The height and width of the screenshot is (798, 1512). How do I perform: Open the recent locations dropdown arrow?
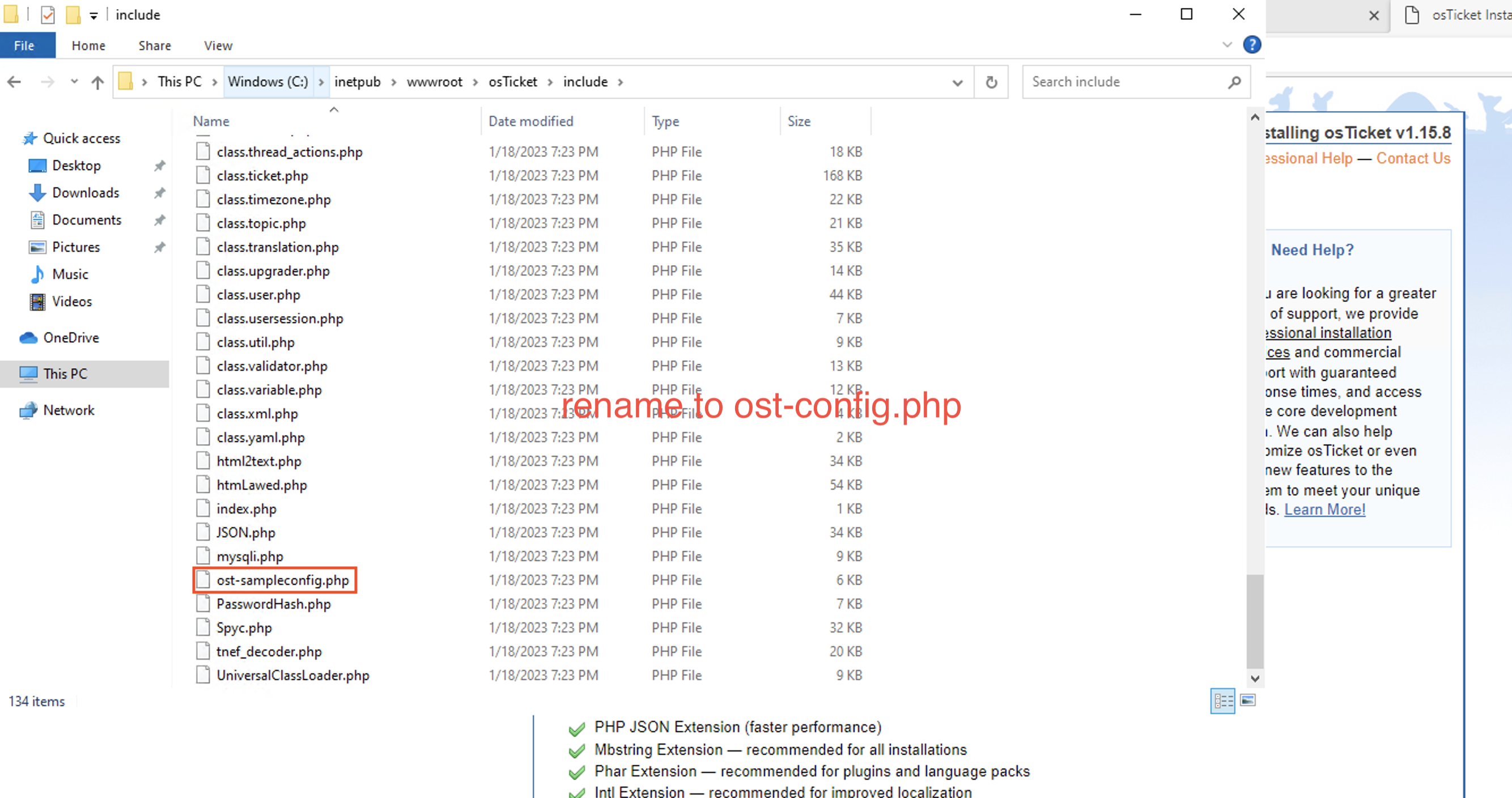(x=73, y=82)
